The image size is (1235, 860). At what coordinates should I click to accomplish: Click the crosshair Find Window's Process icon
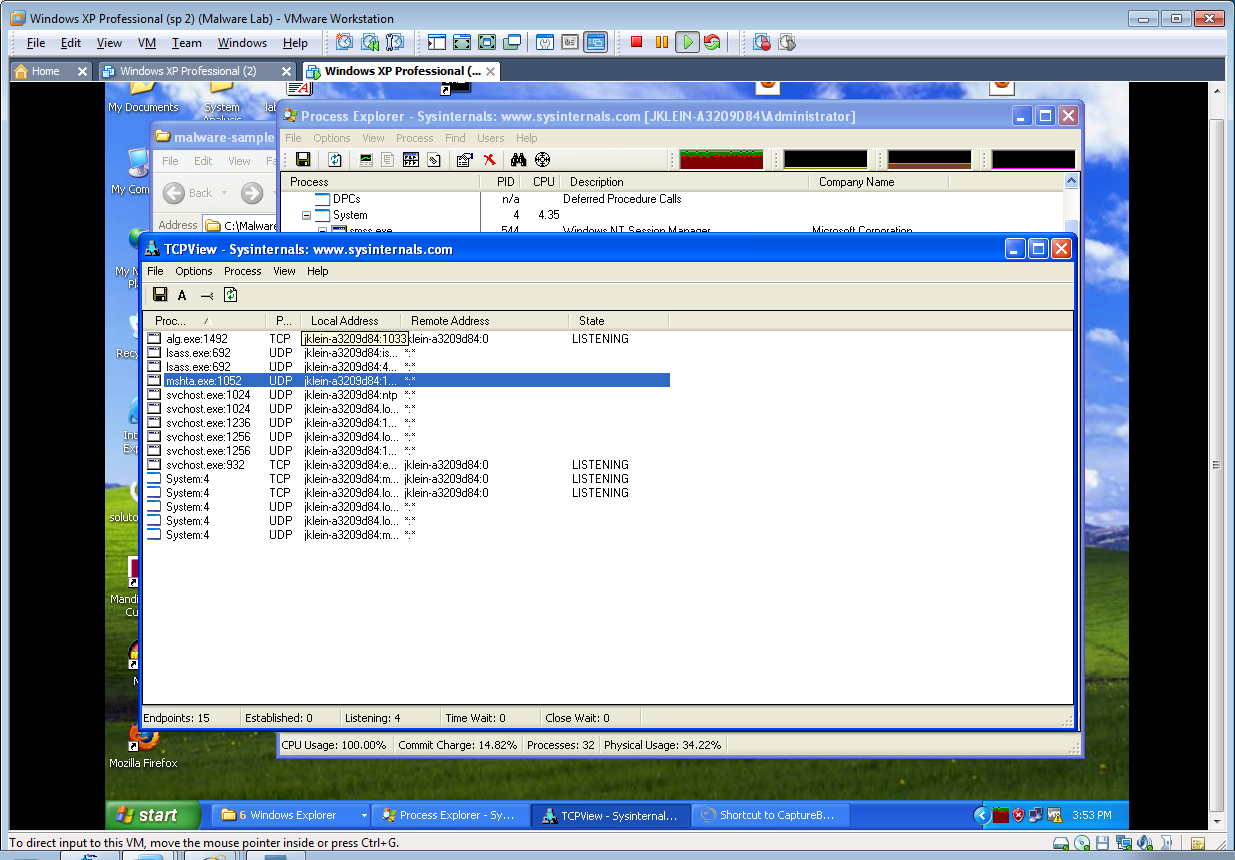coord(542,160)
